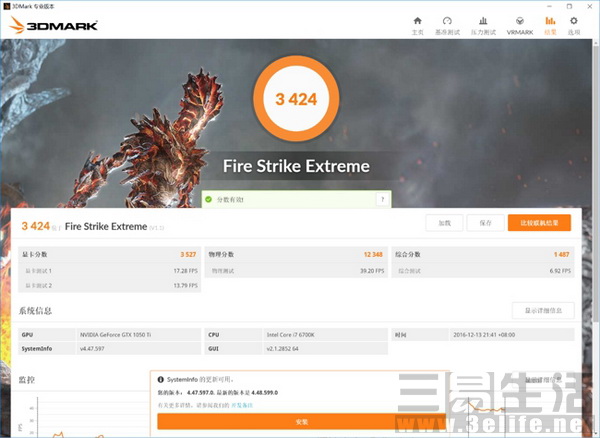Select the physics score 12 348

373,254
